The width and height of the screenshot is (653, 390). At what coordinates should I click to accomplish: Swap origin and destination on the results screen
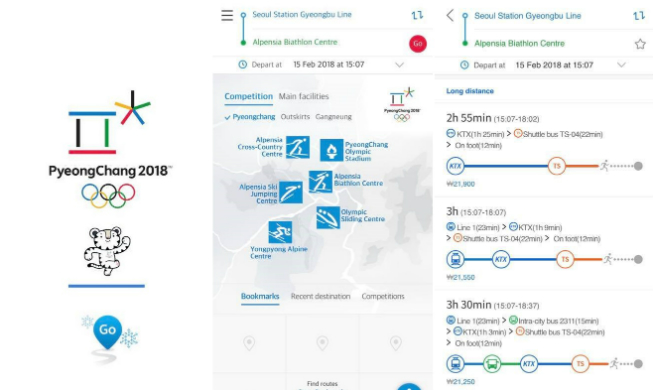coord(639,16)
